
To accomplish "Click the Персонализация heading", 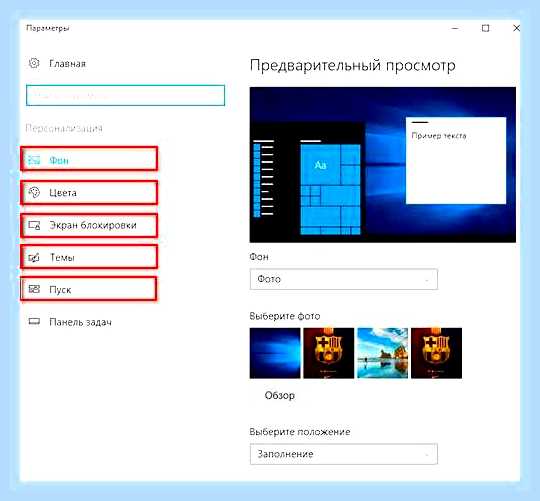I will click(64, 128).
